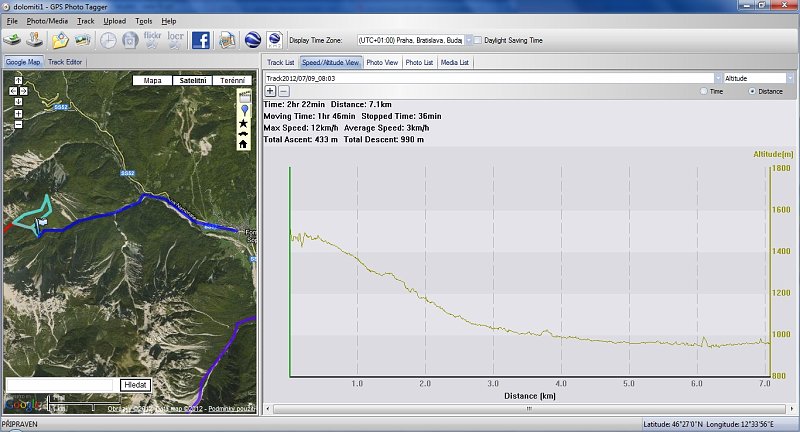
Task: Click the KMZ export file icon
Action: coord(274,40)
